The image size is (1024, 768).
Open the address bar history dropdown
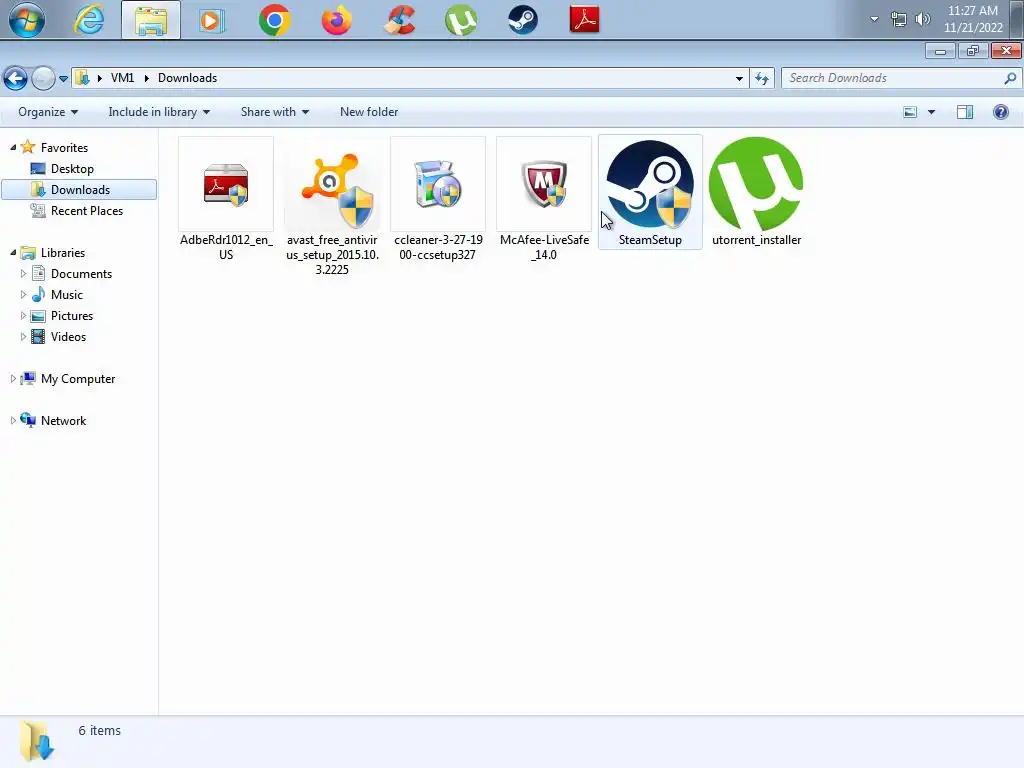[x=739, y=78]
